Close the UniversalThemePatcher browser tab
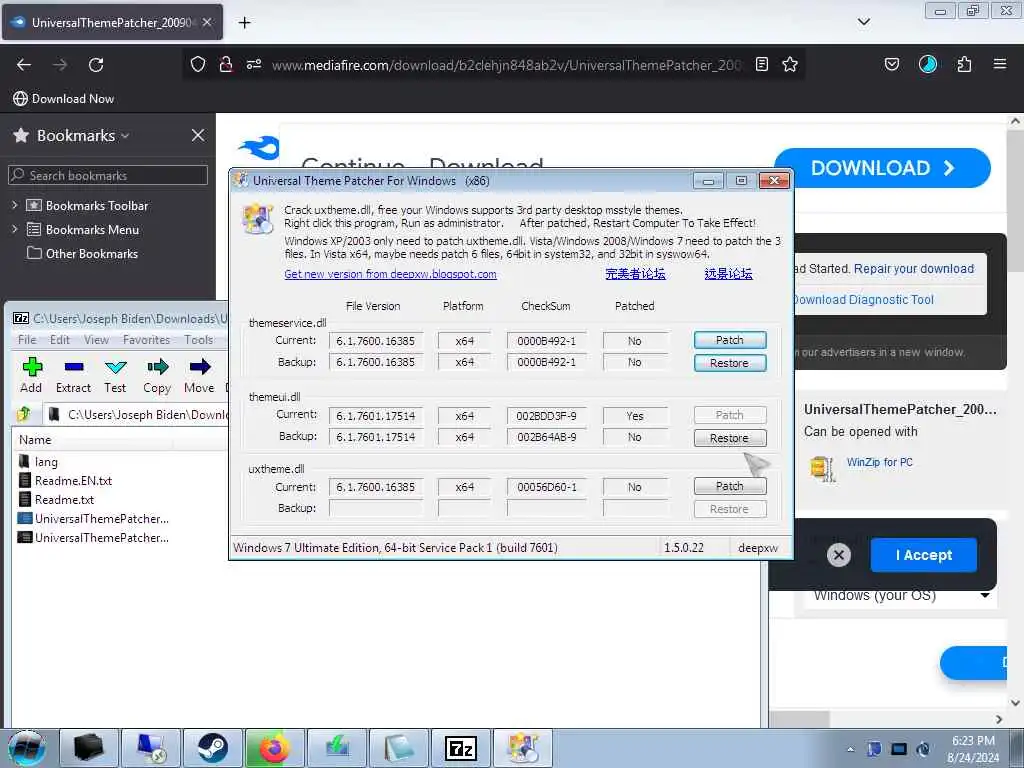The image size is (1024, 768). point(207,22)
